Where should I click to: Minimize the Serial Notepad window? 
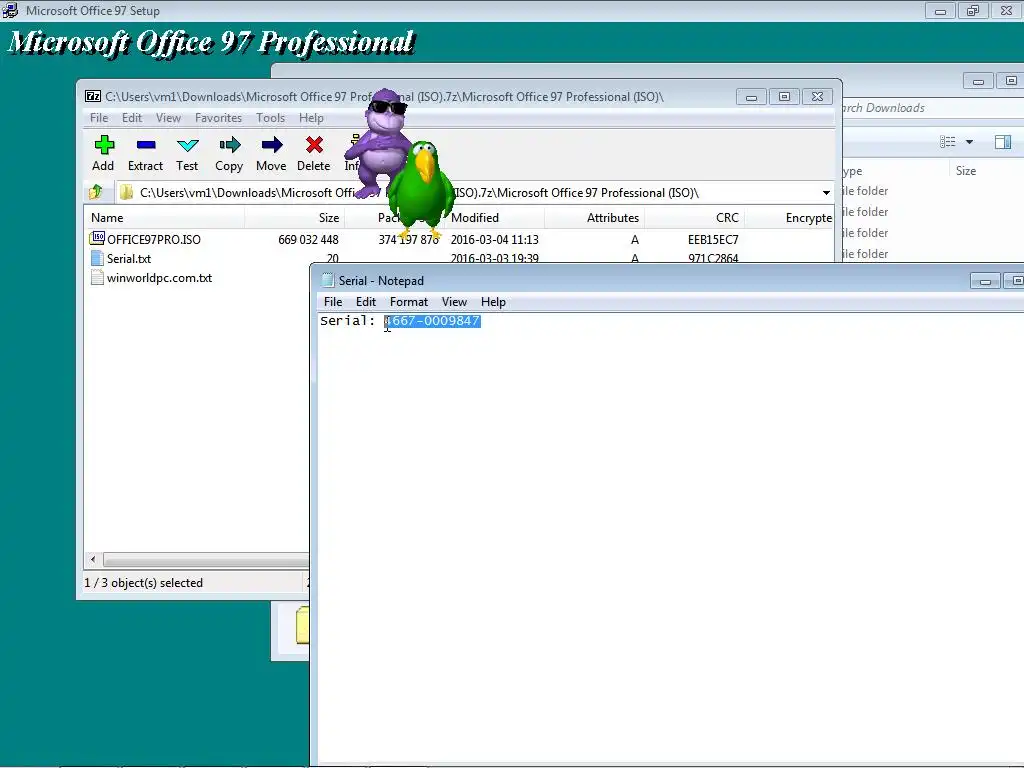(x=985, y=281)
